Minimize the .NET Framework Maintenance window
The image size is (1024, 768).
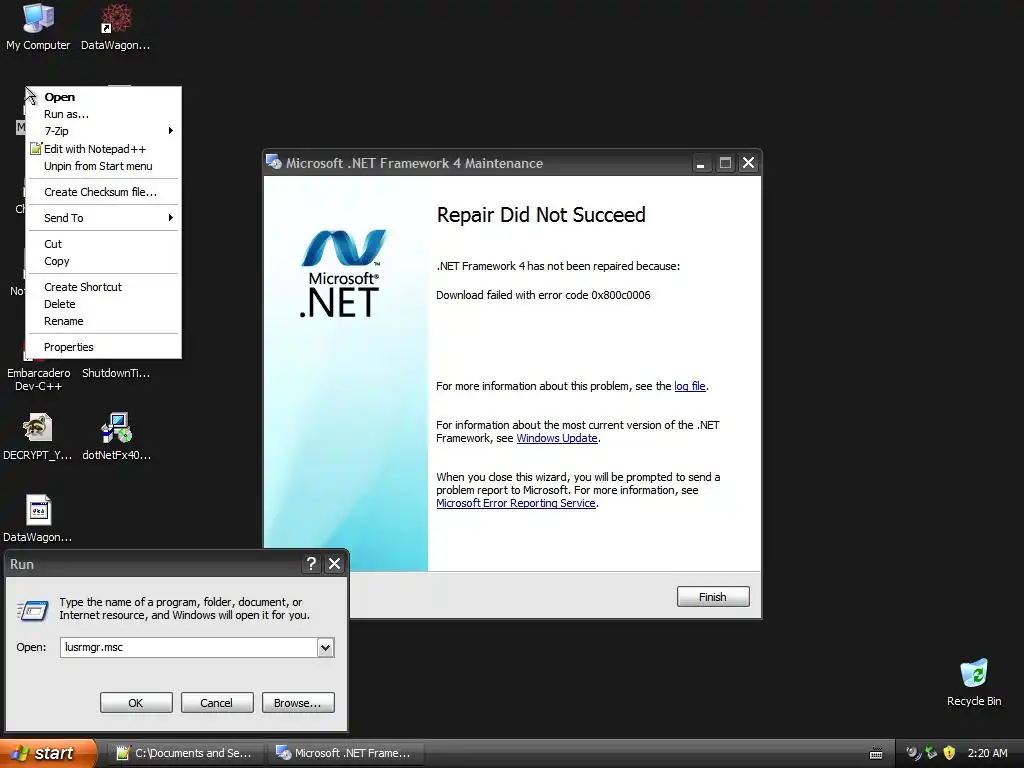701,163
